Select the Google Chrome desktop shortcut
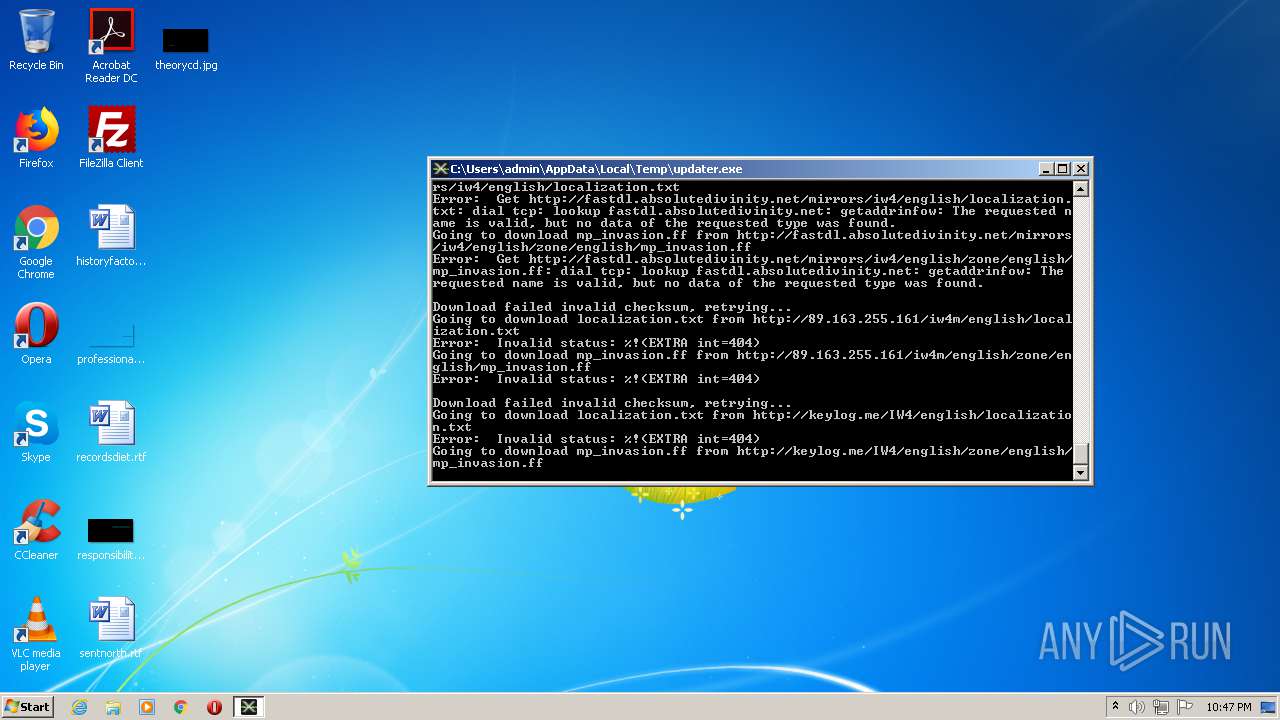This screenshot has width=1280, height=720. click(x=36, y=242)
